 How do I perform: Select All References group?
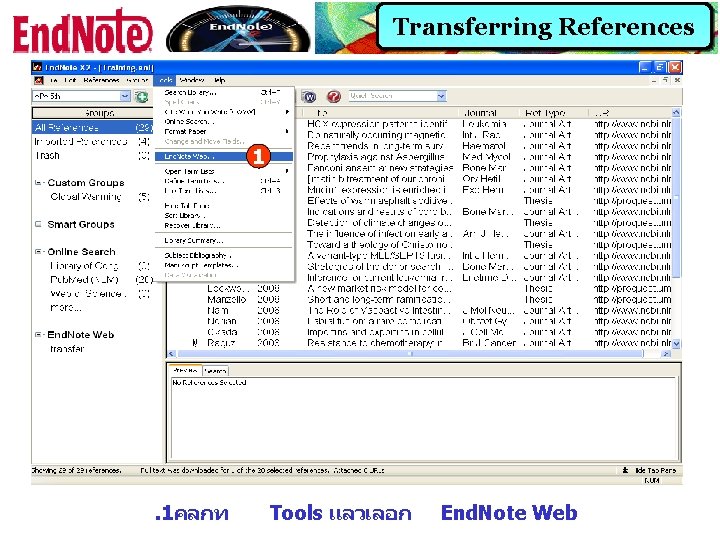pyautogui.click(x=92, y=128)
